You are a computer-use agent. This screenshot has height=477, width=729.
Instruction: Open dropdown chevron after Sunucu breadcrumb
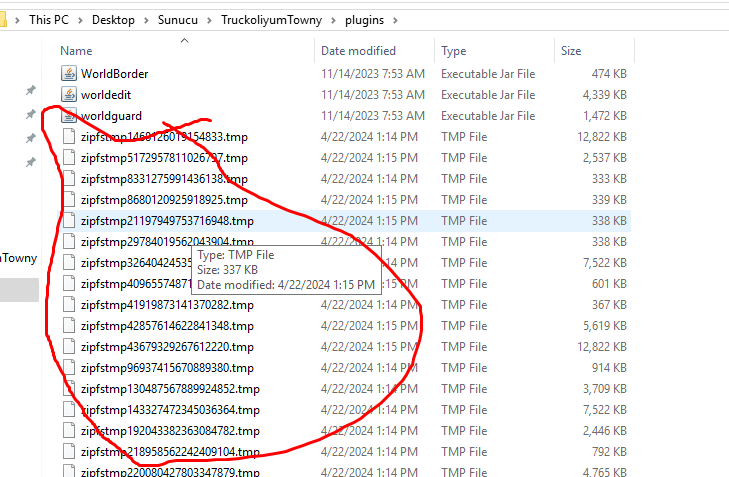(x=209, y=20)
